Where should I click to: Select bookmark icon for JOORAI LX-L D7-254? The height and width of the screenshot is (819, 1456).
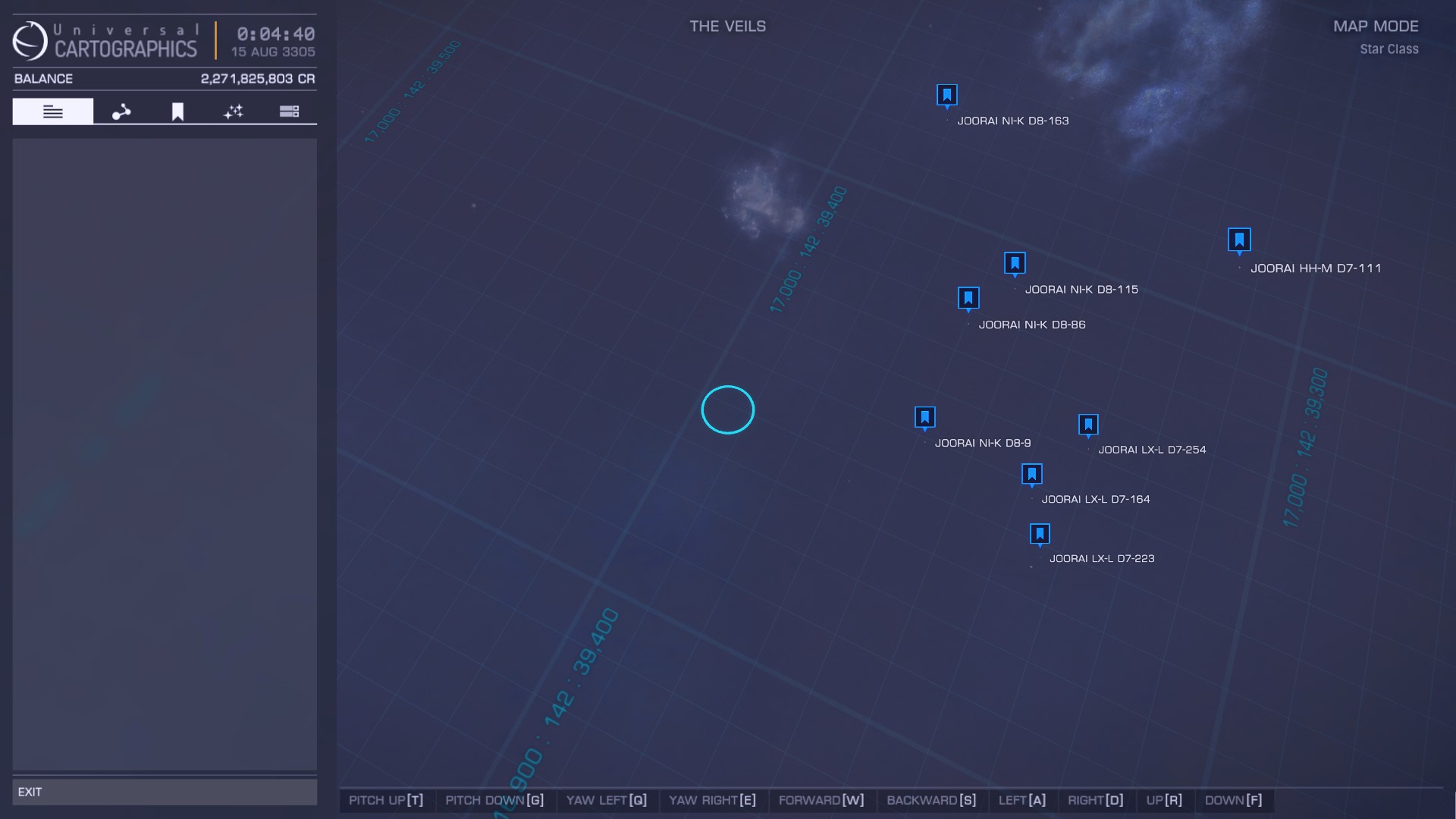(1088, 425)
